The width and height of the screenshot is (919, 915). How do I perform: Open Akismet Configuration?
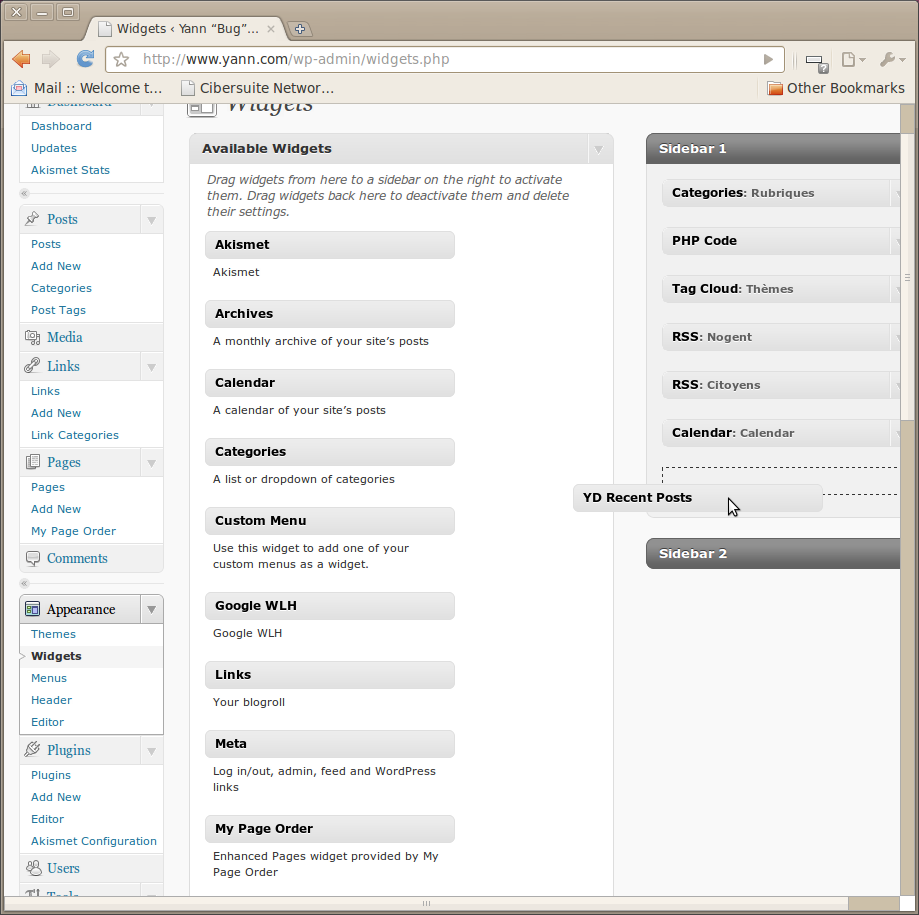pos(94,841)
